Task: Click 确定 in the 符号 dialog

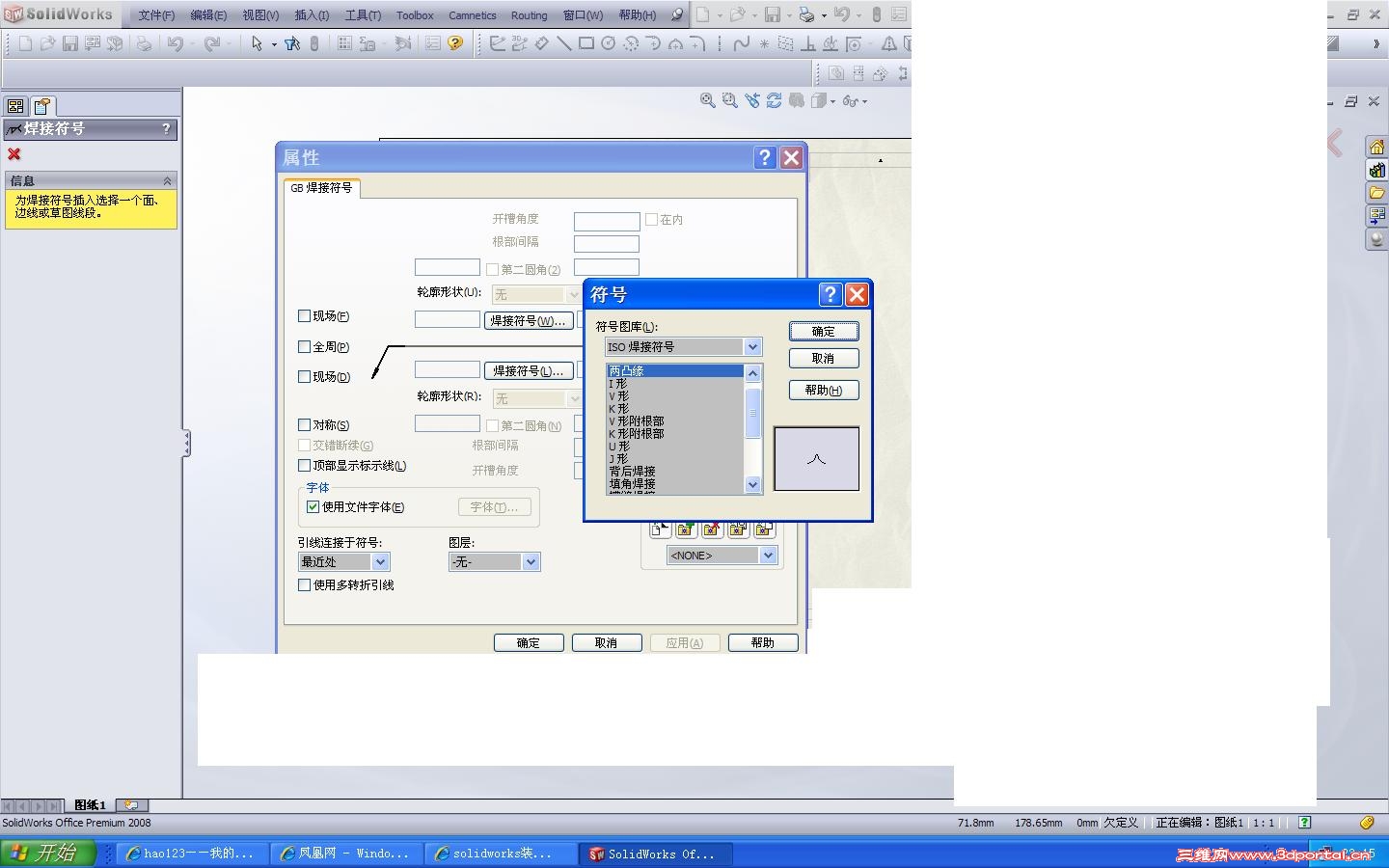Action: click(824, 332)
